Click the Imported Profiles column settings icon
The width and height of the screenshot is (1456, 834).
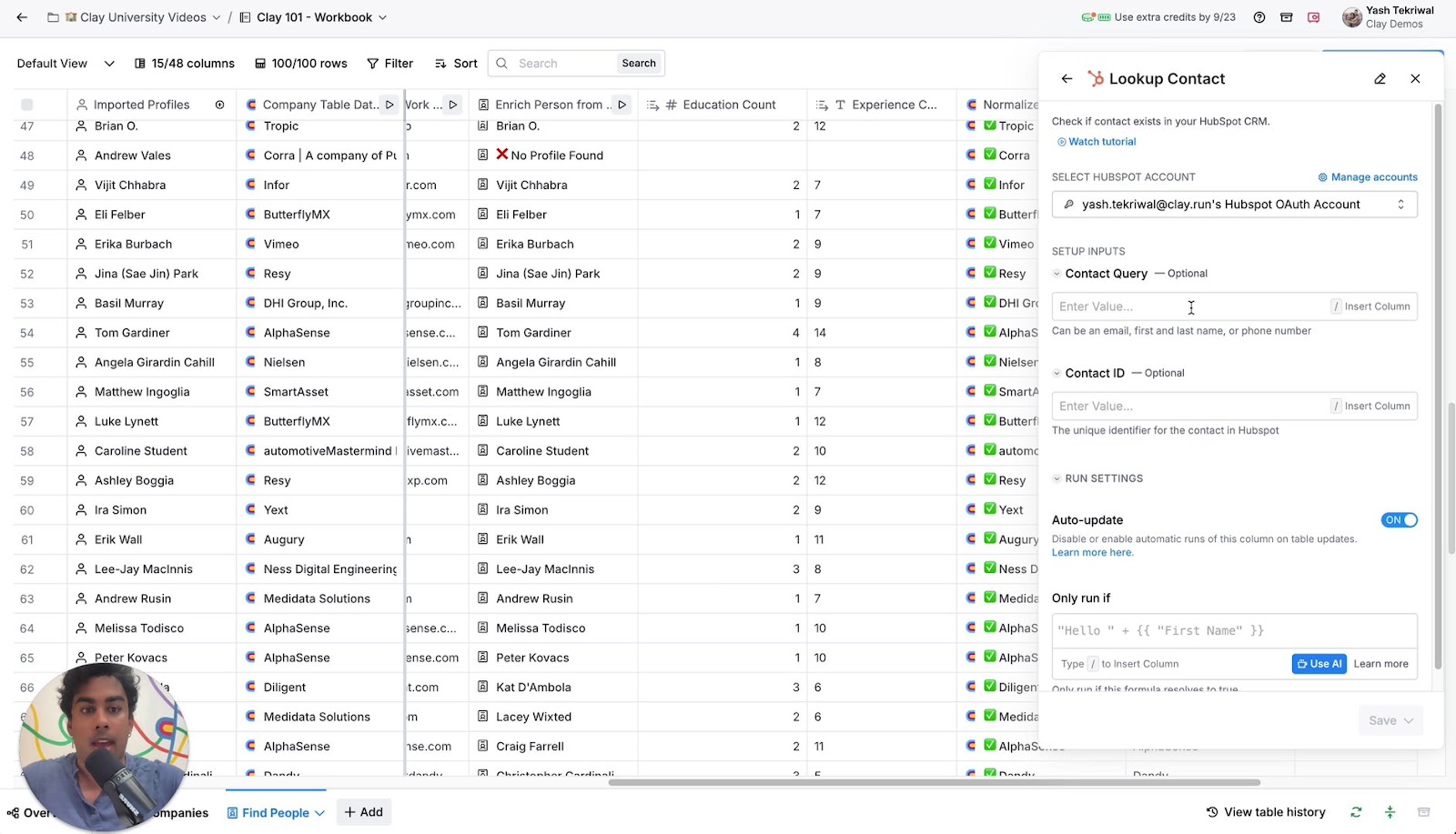(219, 105)
